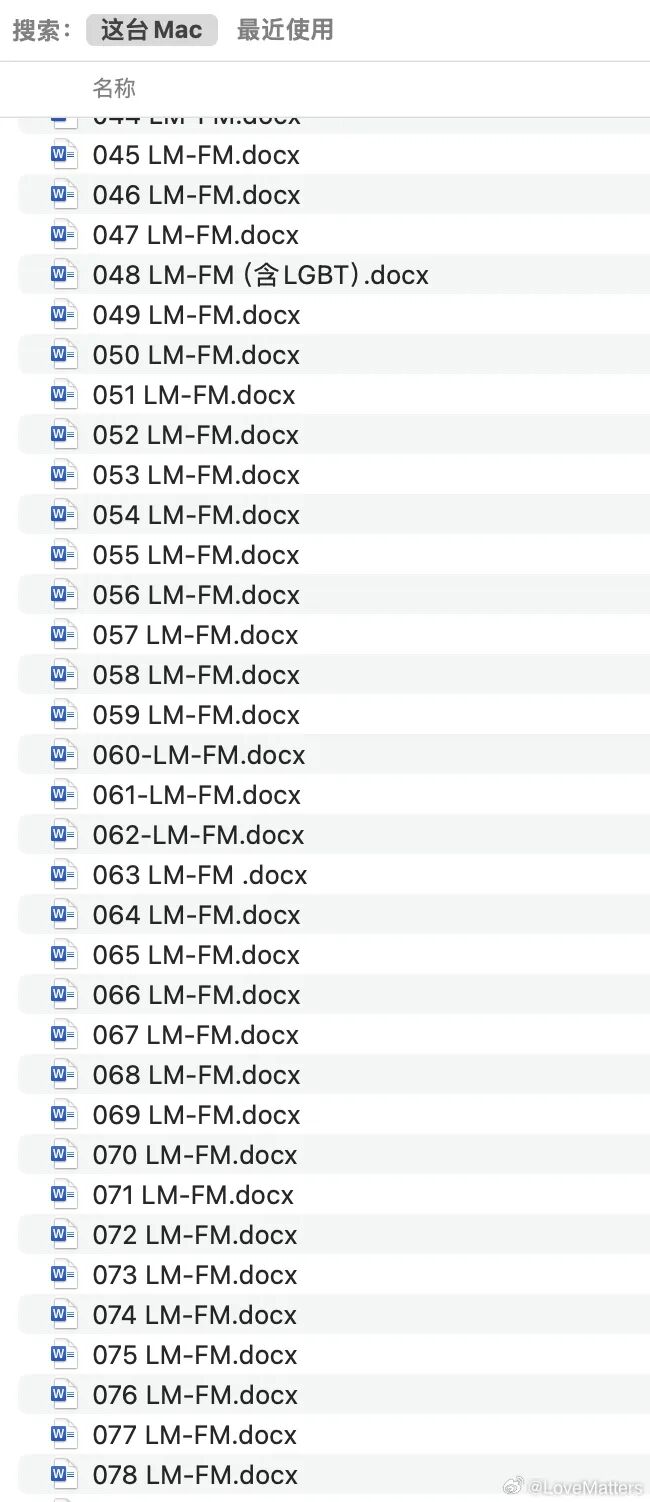Click the Word icon of 049 LM-FM.docx

pos(64,315)
